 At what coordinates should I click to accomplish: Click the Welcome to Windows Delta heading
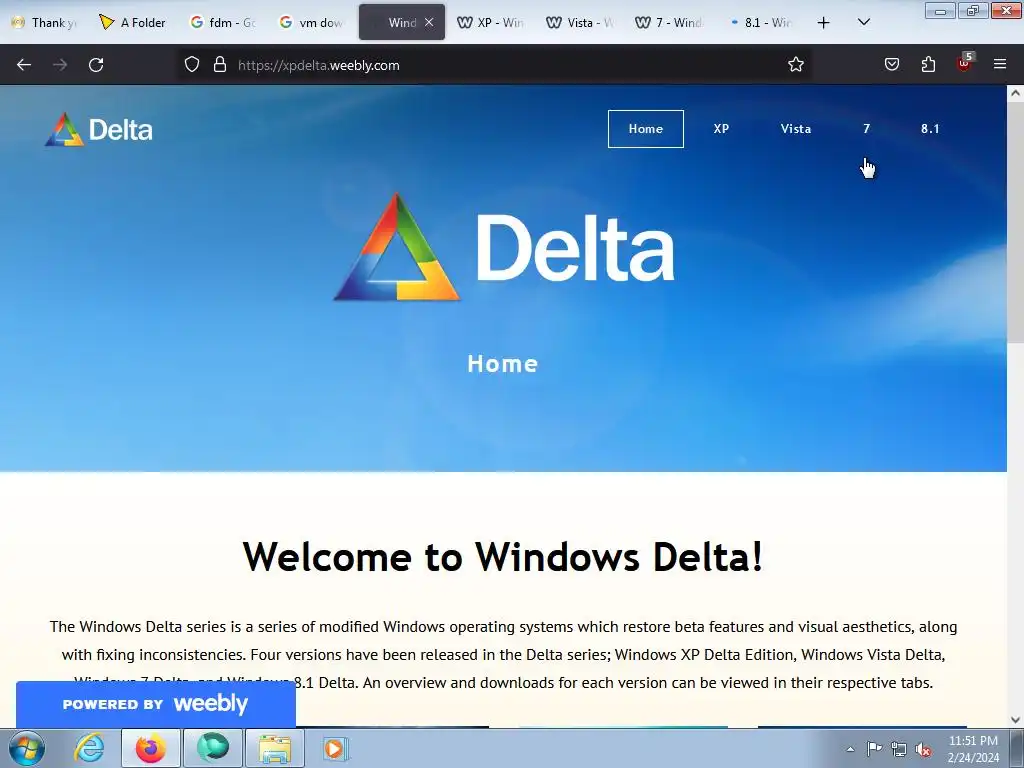[x=503, y=557]
